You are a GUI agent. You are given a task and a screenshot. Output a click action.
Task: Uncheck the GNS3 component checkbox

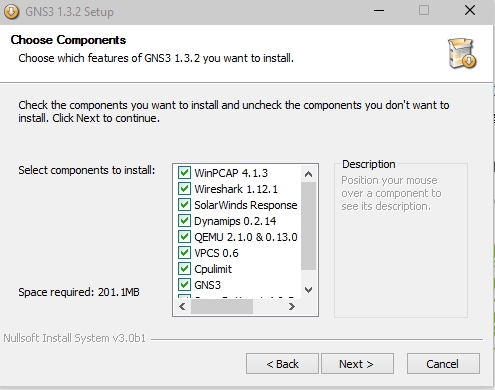[x=184, y=285]
